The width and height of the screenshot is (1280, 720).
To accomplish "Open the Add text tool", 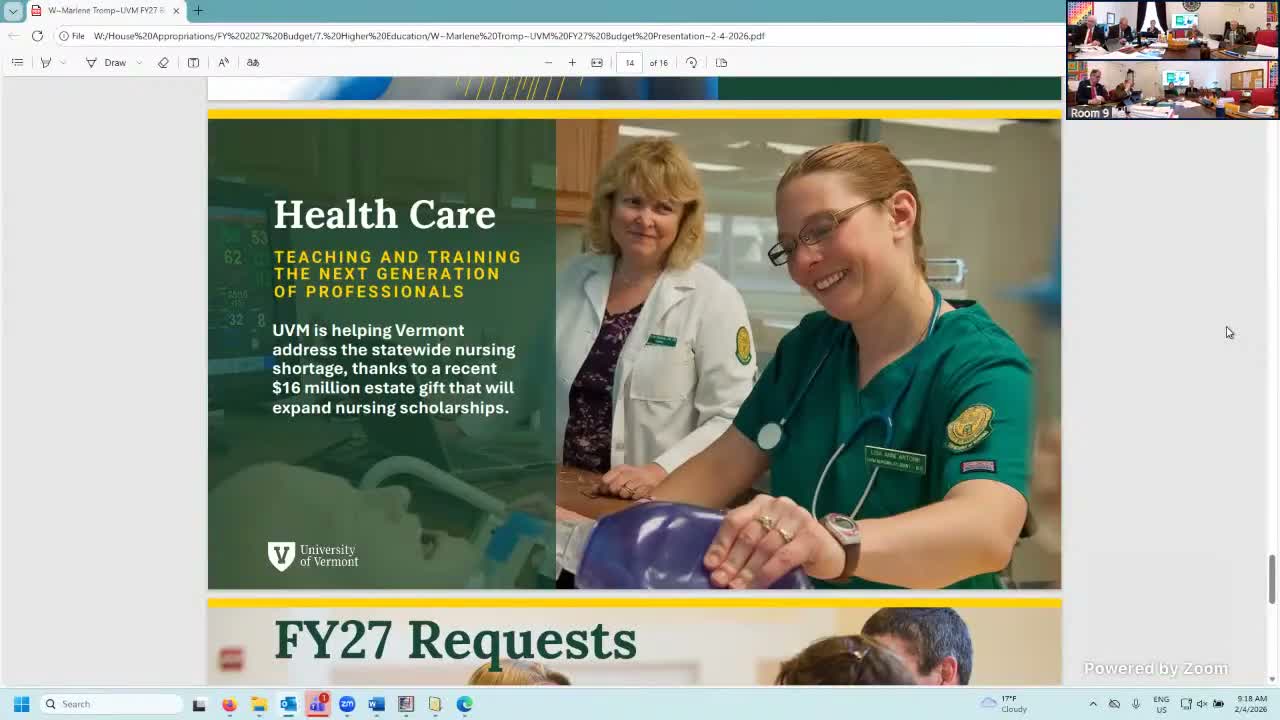I will pyautogui.click(x=193, y=62).
